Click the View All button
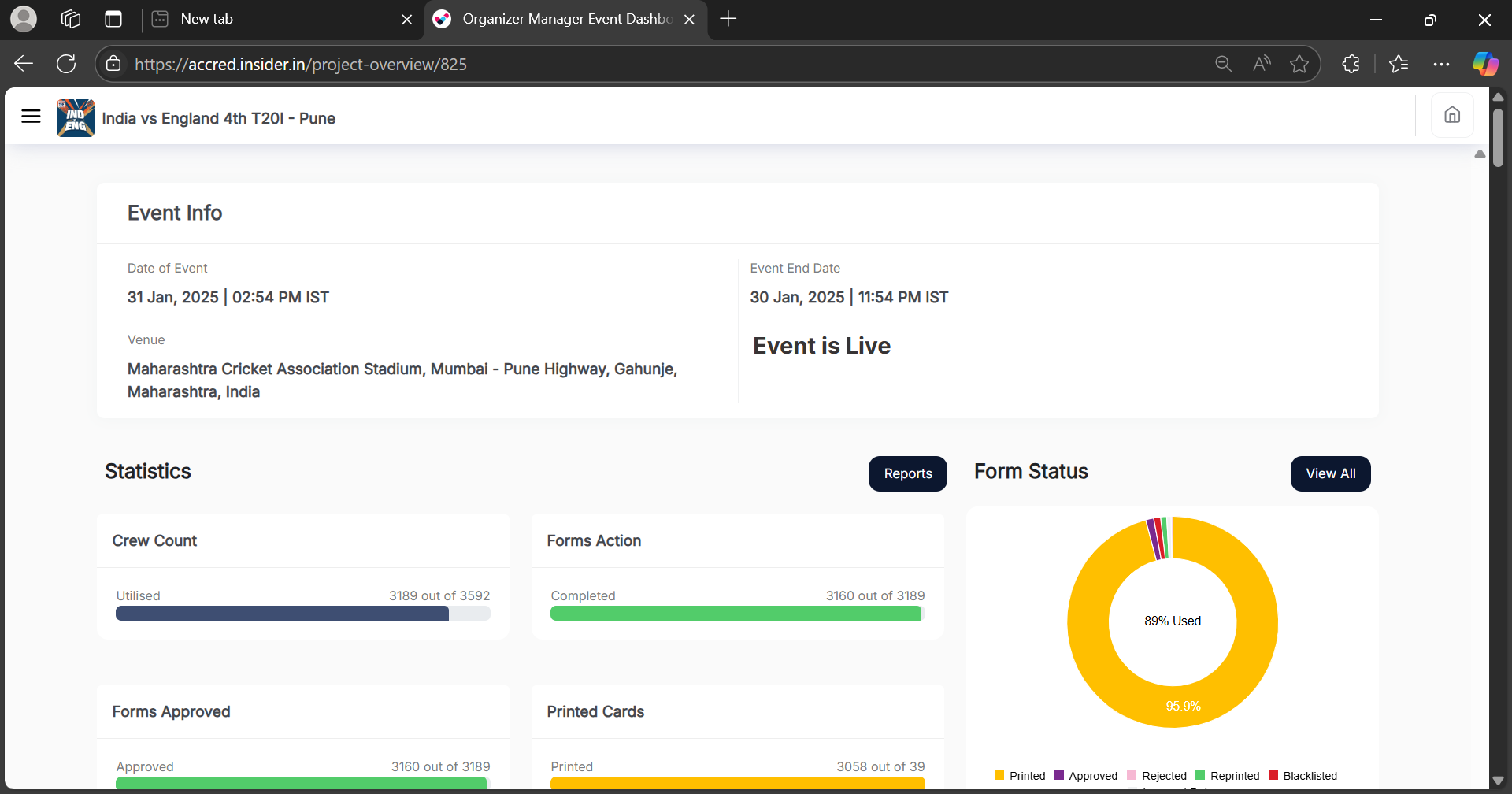This screenshot has width=1512, height=794. 1330,473
